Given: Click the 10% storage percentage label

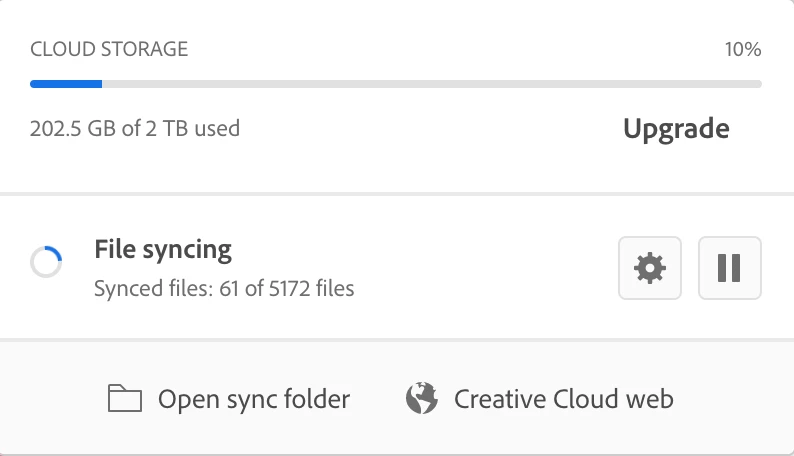Looking at the screenshot, I should tap(743, 48).
